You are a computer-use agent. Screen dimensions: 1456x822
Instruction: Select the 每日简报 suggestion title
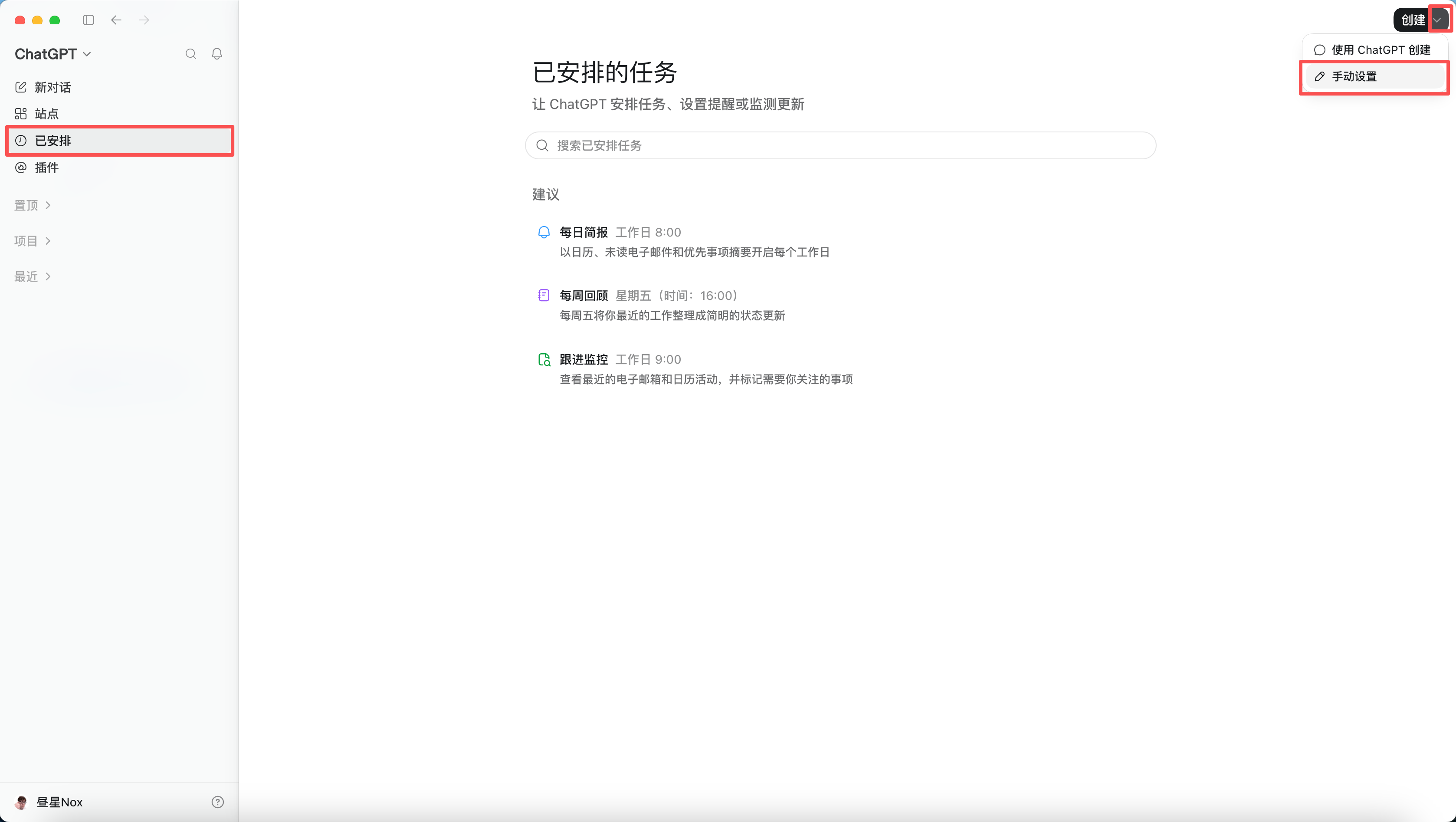pyautogui.click(x=583, y=232)
